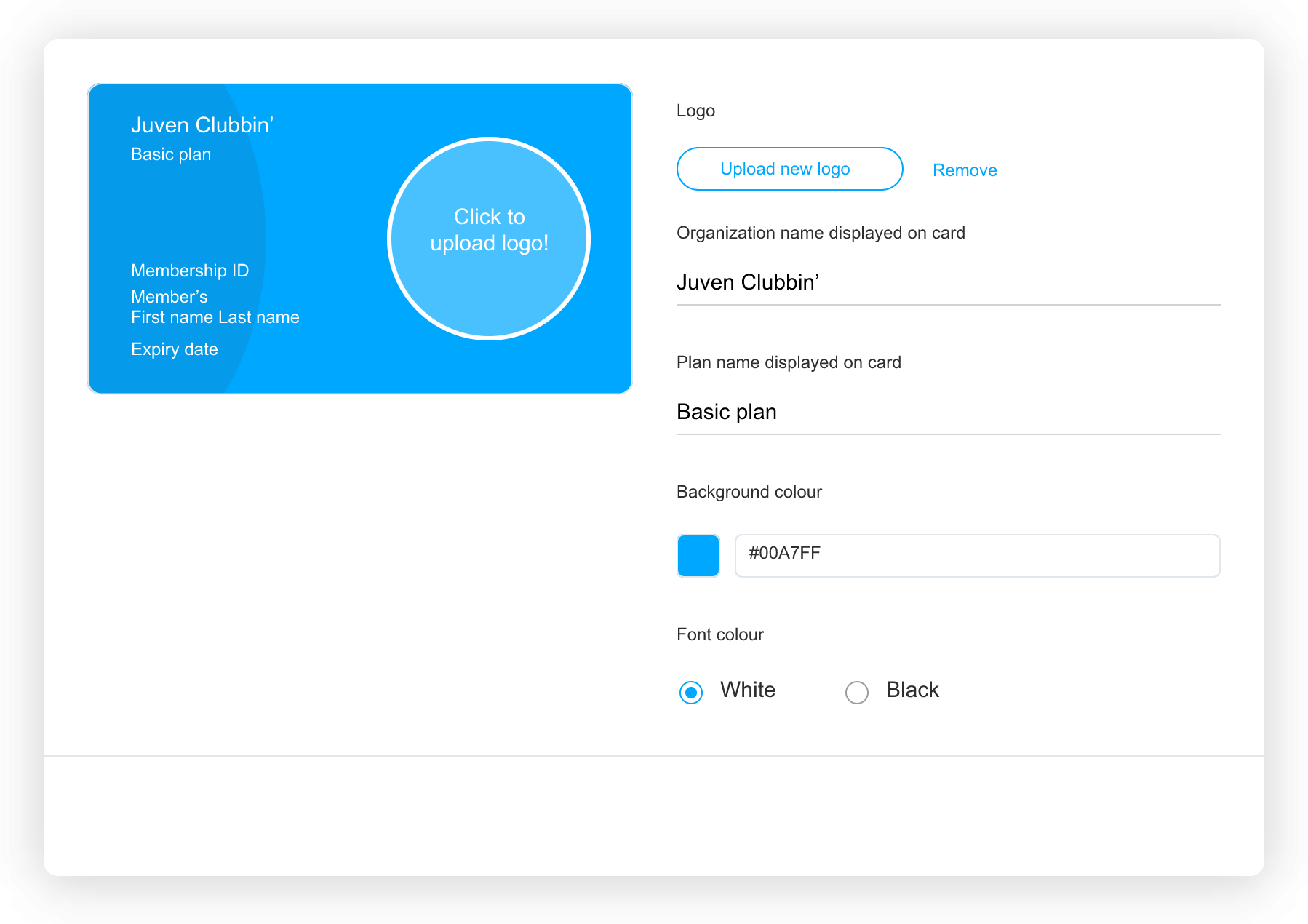1308x924 pixels.
Task: Click the "Logo" section label
Action: click(695, 111)
